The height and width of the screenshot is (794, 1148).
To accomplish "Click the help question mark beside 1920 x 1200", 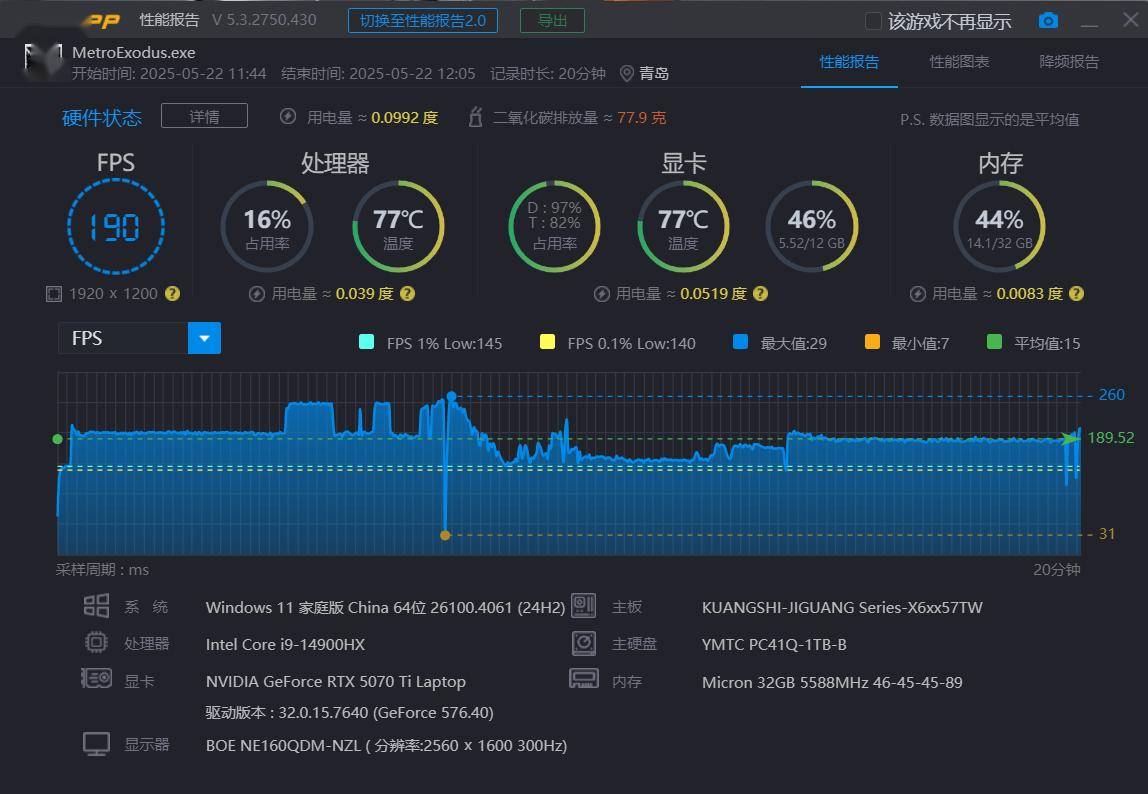I will pyautogui.click(x=172, y=294).
